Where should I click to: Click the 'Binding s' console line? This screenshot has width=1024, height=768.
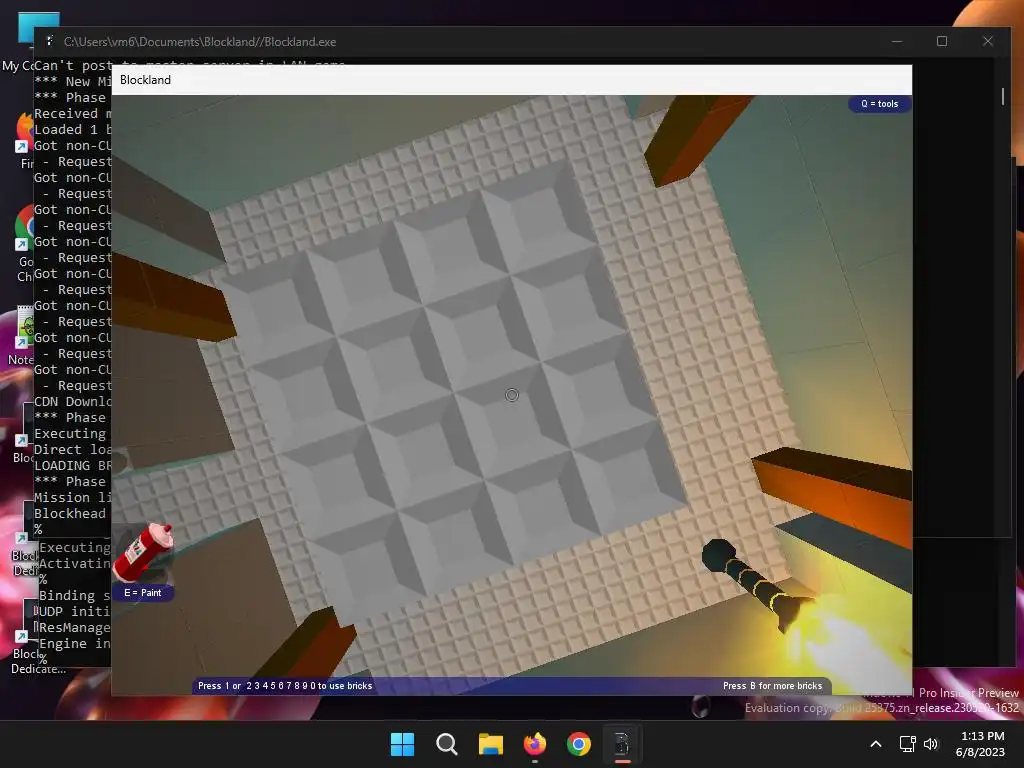click(74, 596)
